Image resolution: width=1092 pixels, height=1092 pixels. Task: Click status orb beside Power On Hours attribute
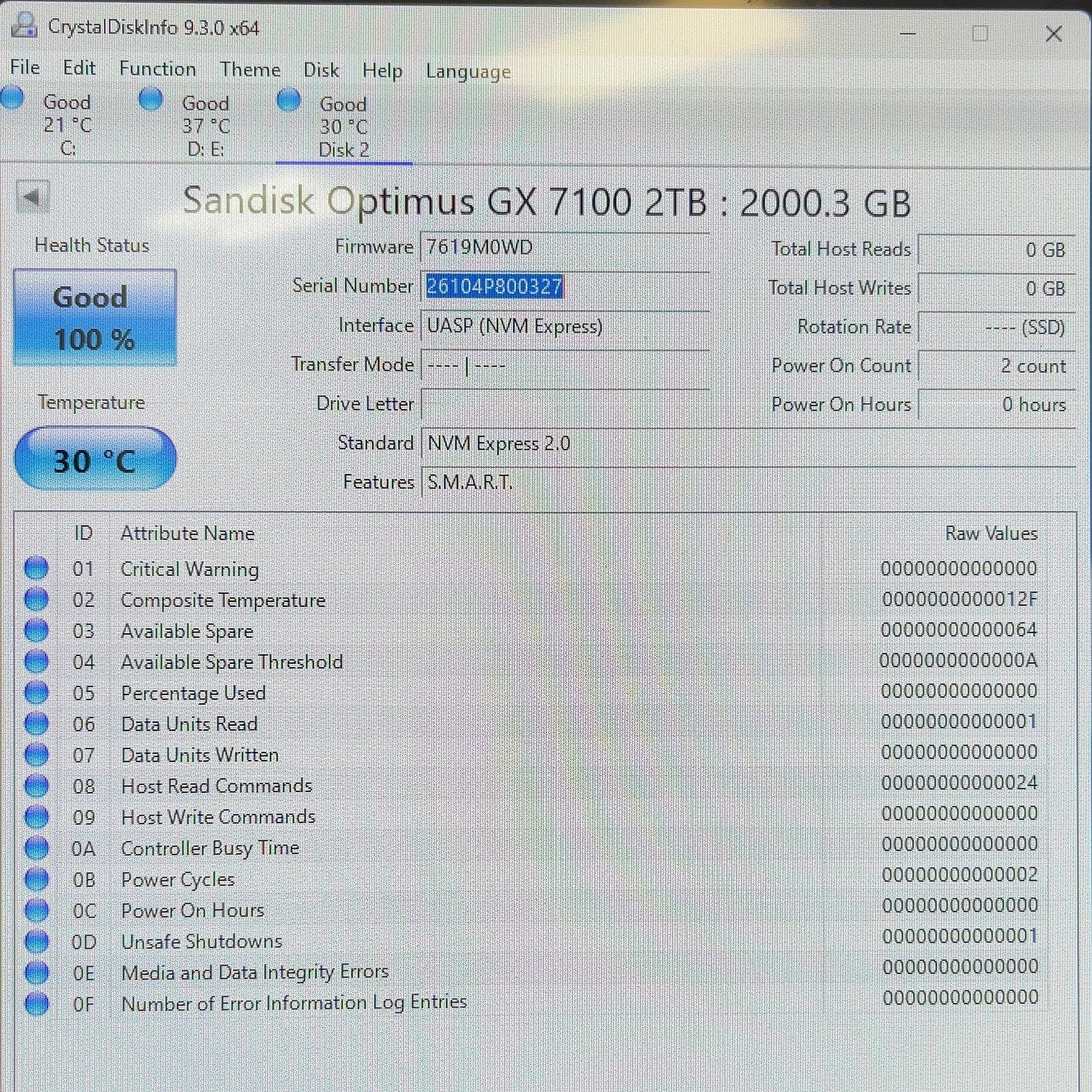tap(36, 910)
